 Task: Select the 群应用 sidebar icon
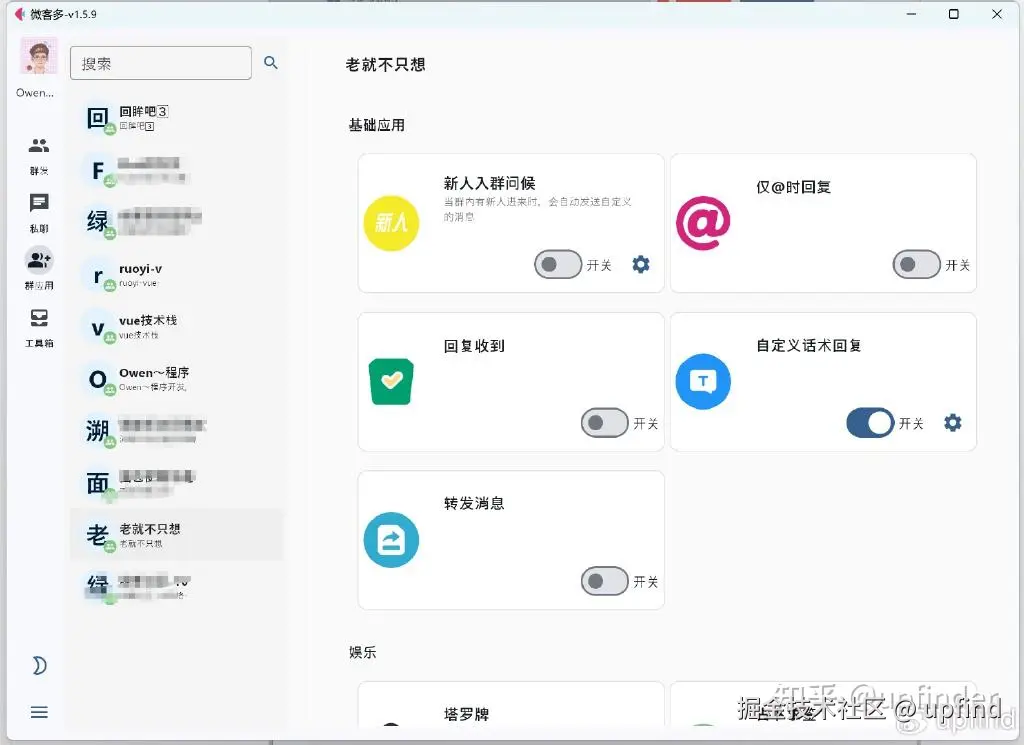click(39, 260)
